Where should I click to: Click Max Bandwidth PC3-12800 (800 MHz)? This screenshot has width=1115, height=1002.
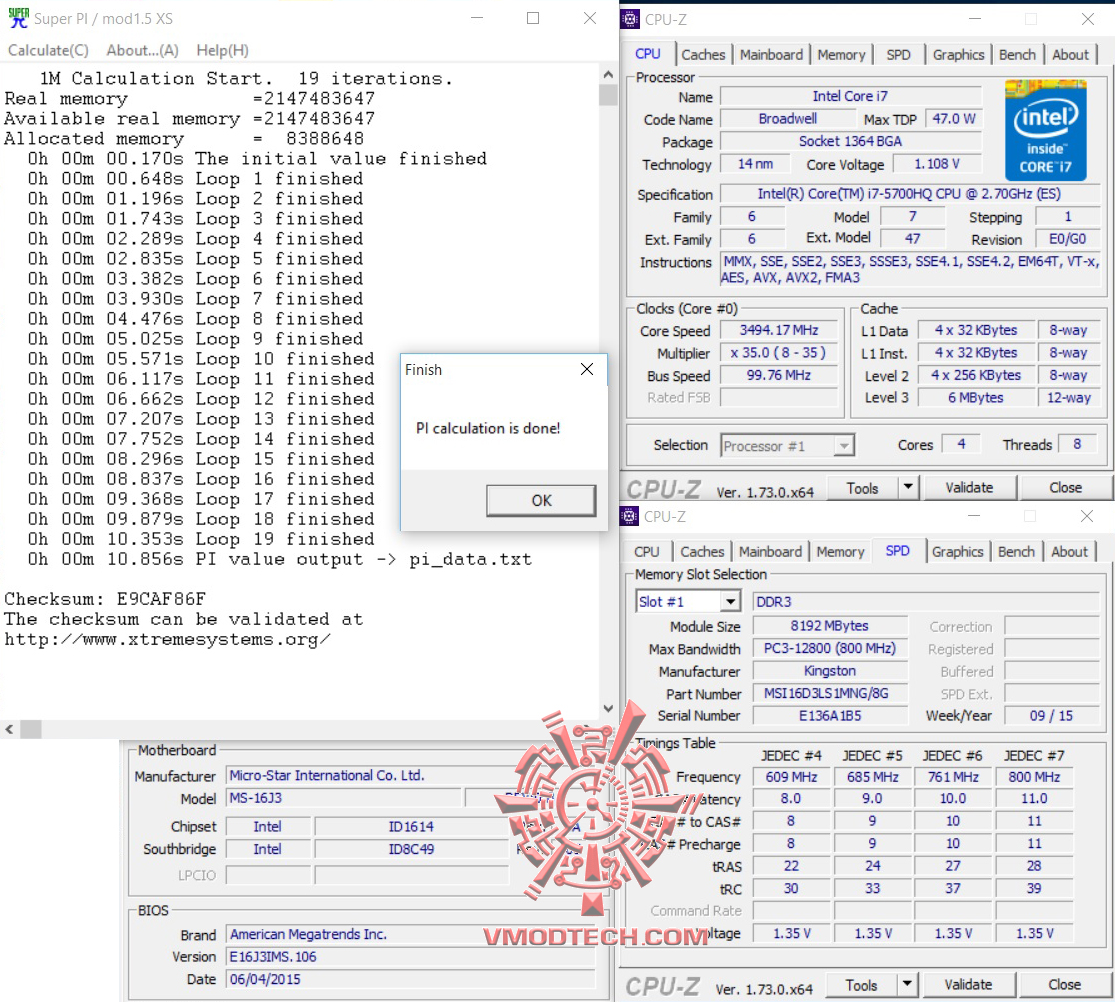tap(830, 649)
